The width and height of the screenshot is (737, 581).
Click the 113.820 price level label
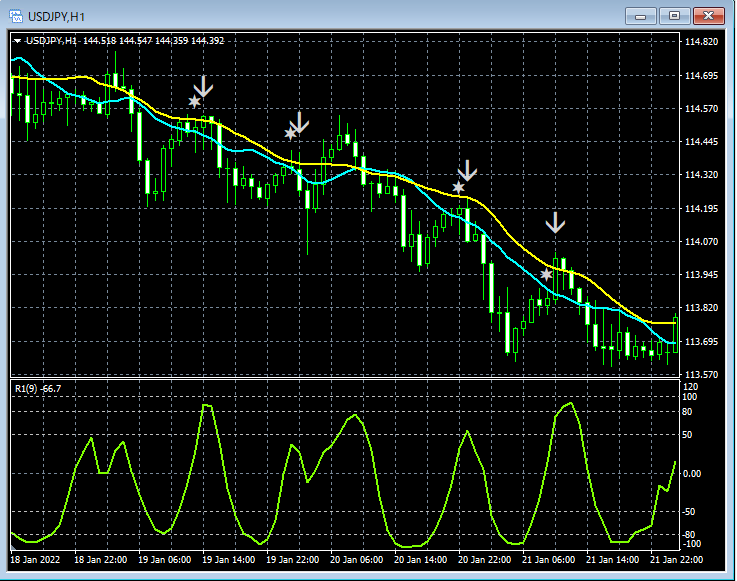click(701, 308)
